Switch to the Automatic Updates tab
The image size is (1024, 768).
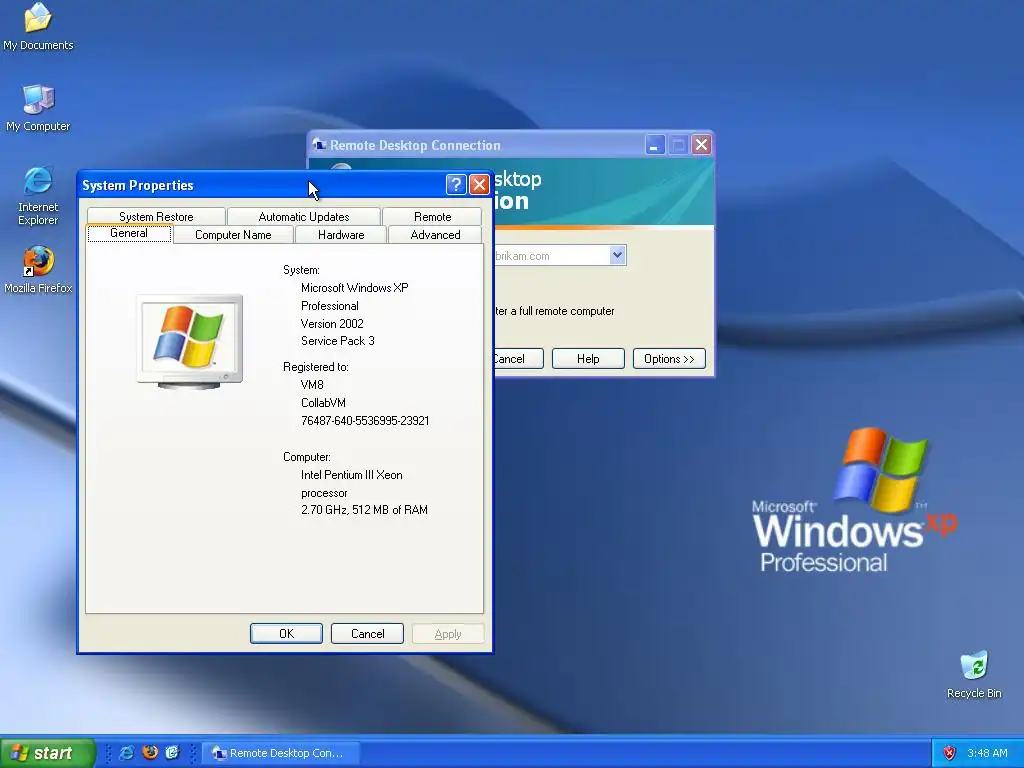click(304, 216)
